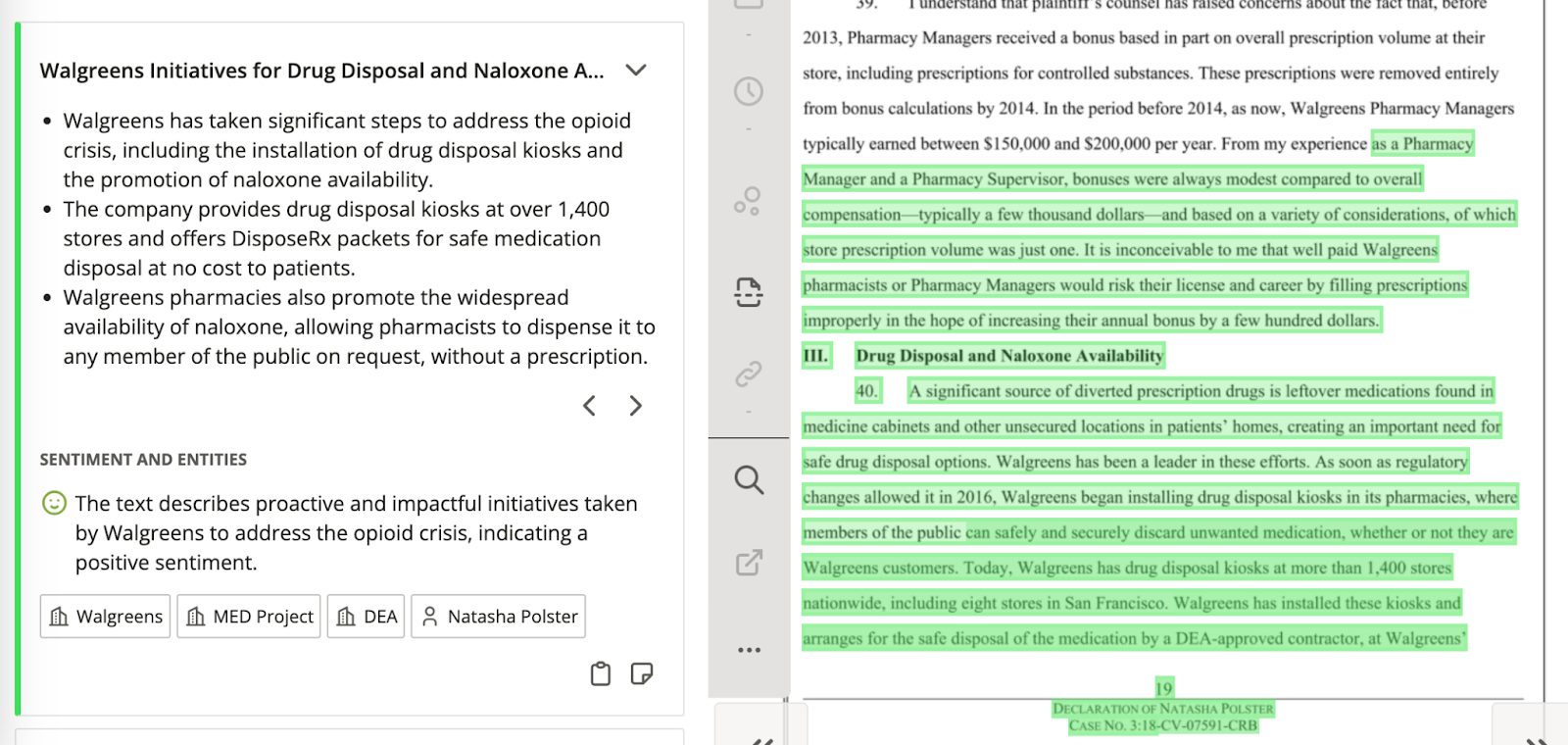Open the link icon in sidebar

point(749,373)
